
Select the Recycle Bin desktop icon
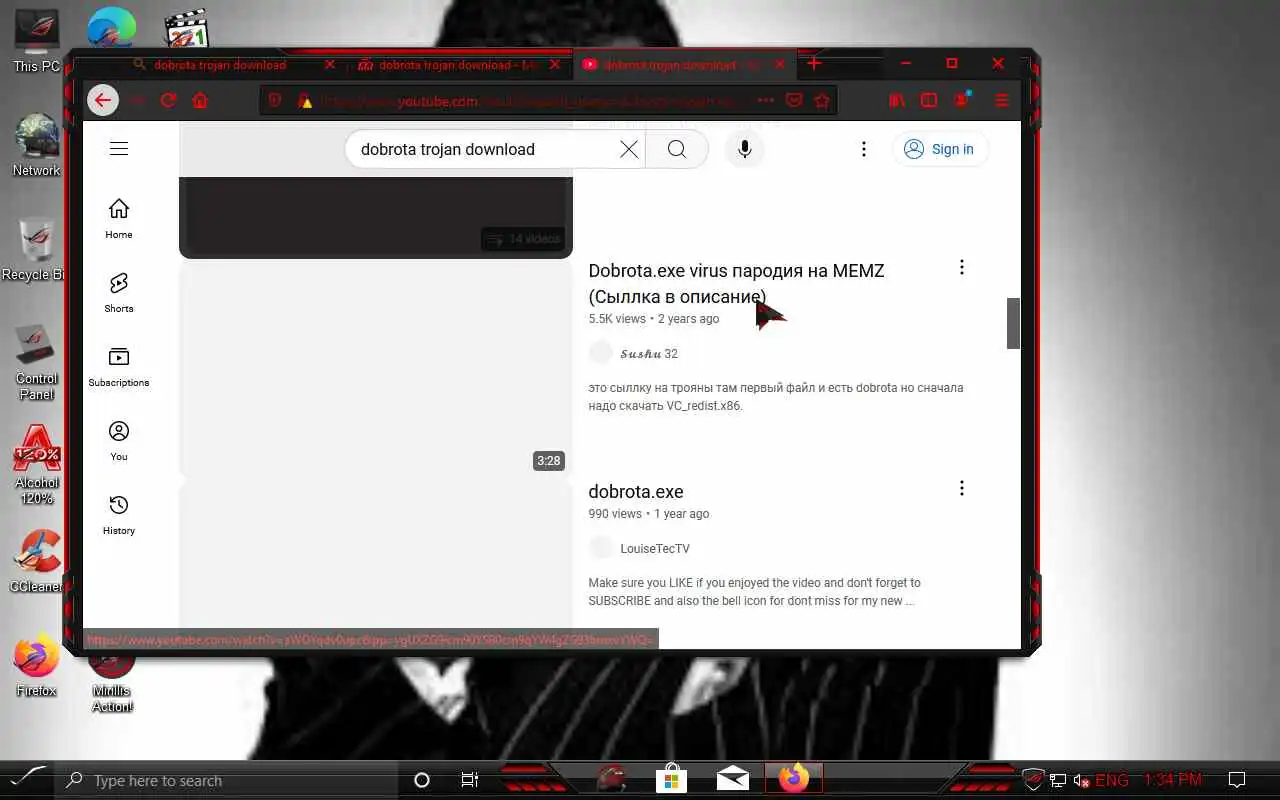tap(35, 250)
